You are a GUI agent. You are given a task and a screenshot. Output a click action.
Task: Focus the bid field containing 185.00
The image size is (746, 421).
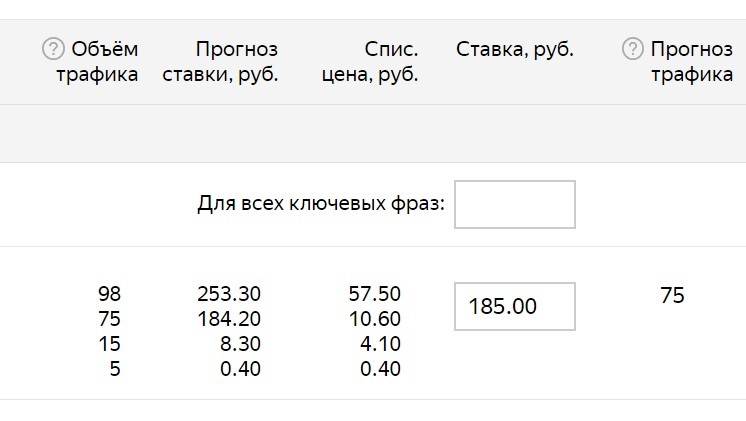(515, 306)
